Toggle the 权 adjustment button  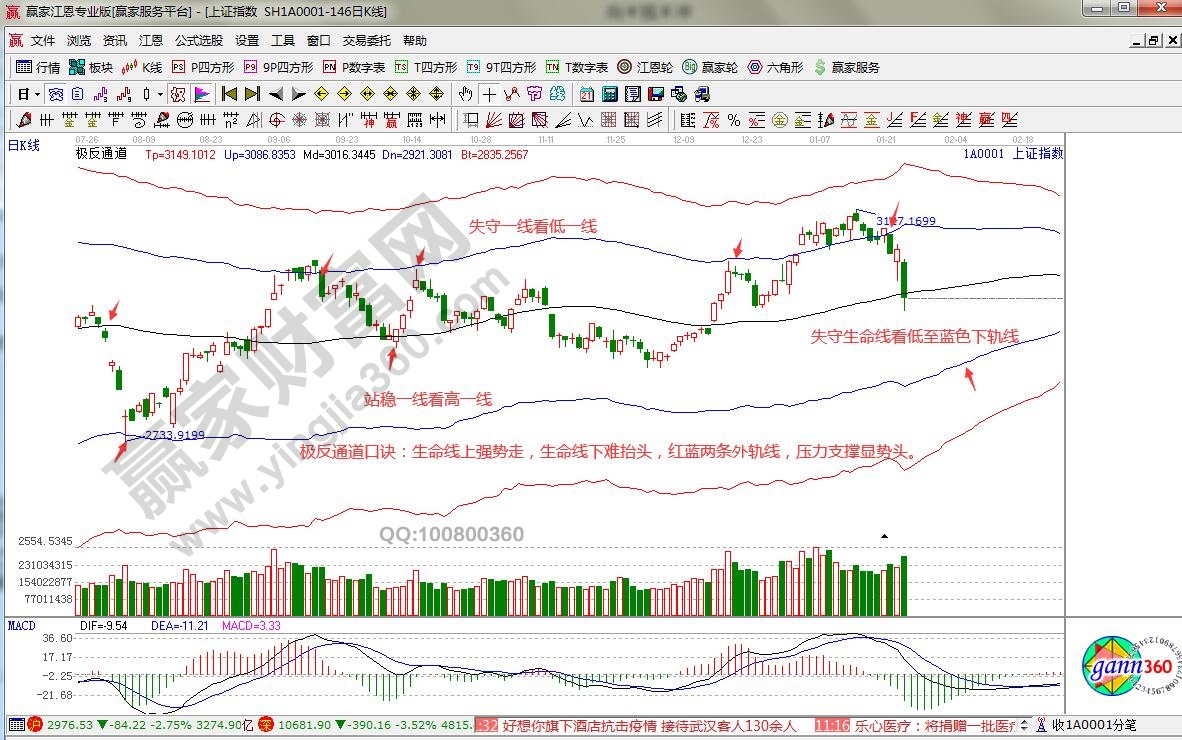pos(177,95)
